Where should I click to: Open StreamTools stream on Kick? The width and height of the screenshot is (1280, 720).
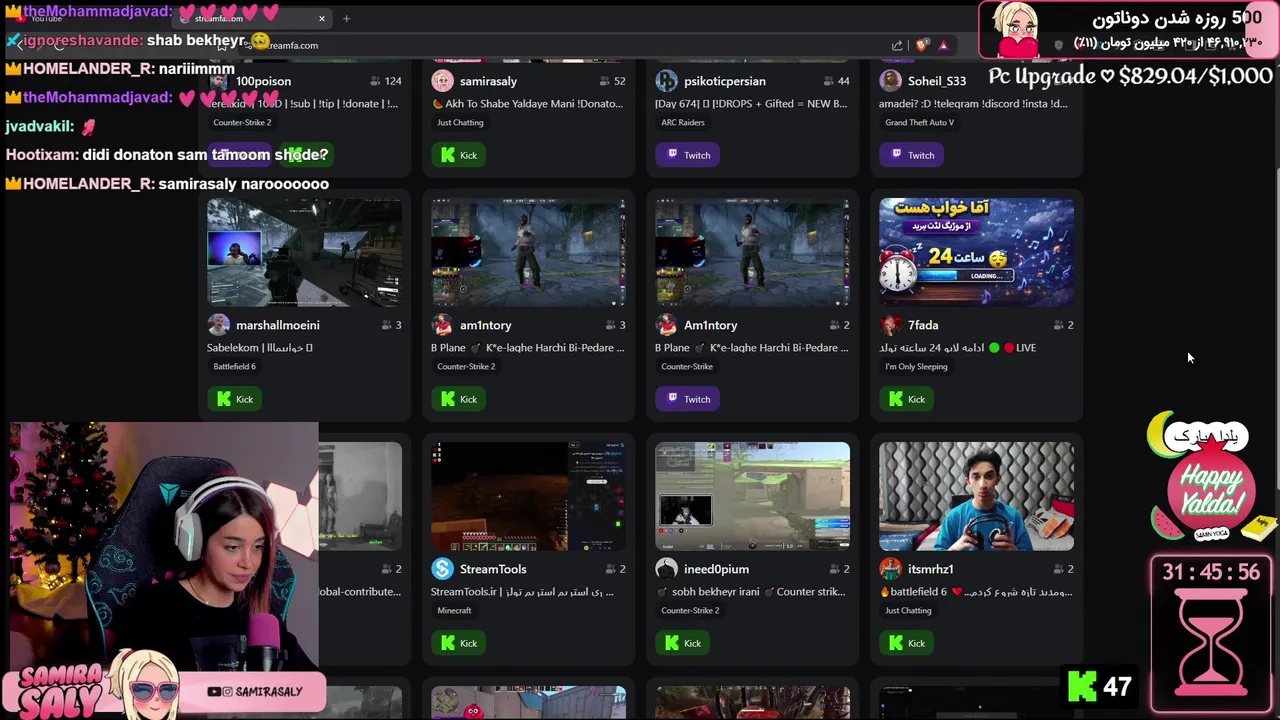459,643
